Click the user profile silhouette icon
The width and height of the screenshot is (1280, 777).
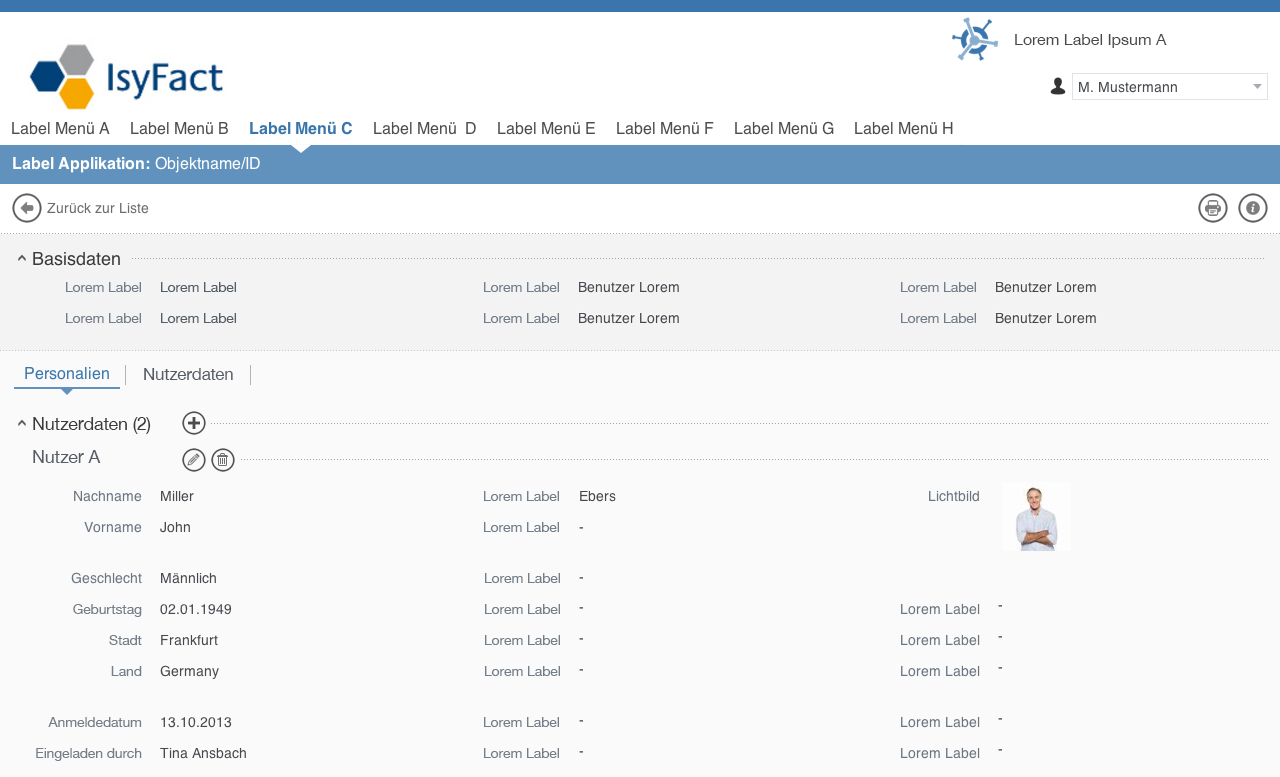click(x=1058, y=87)
